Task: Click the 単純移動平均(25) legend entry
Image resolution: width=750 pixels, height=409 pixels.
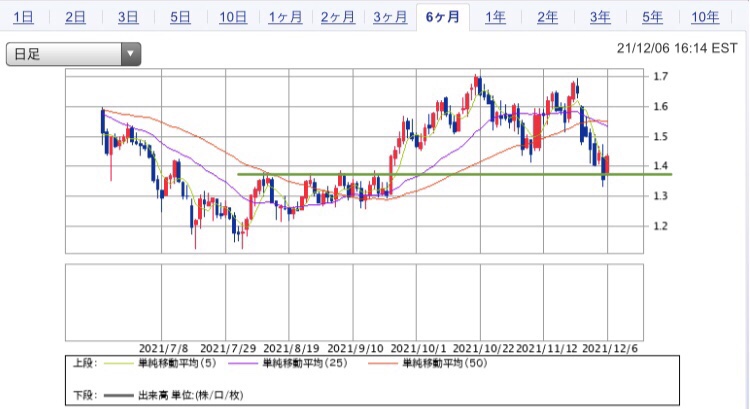Action: pos(305,364)
